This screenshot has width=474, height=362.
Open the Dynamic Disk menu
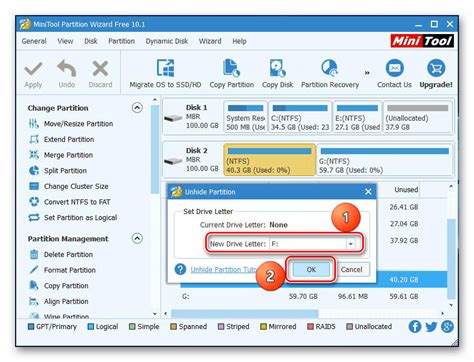tap(167, 41)
